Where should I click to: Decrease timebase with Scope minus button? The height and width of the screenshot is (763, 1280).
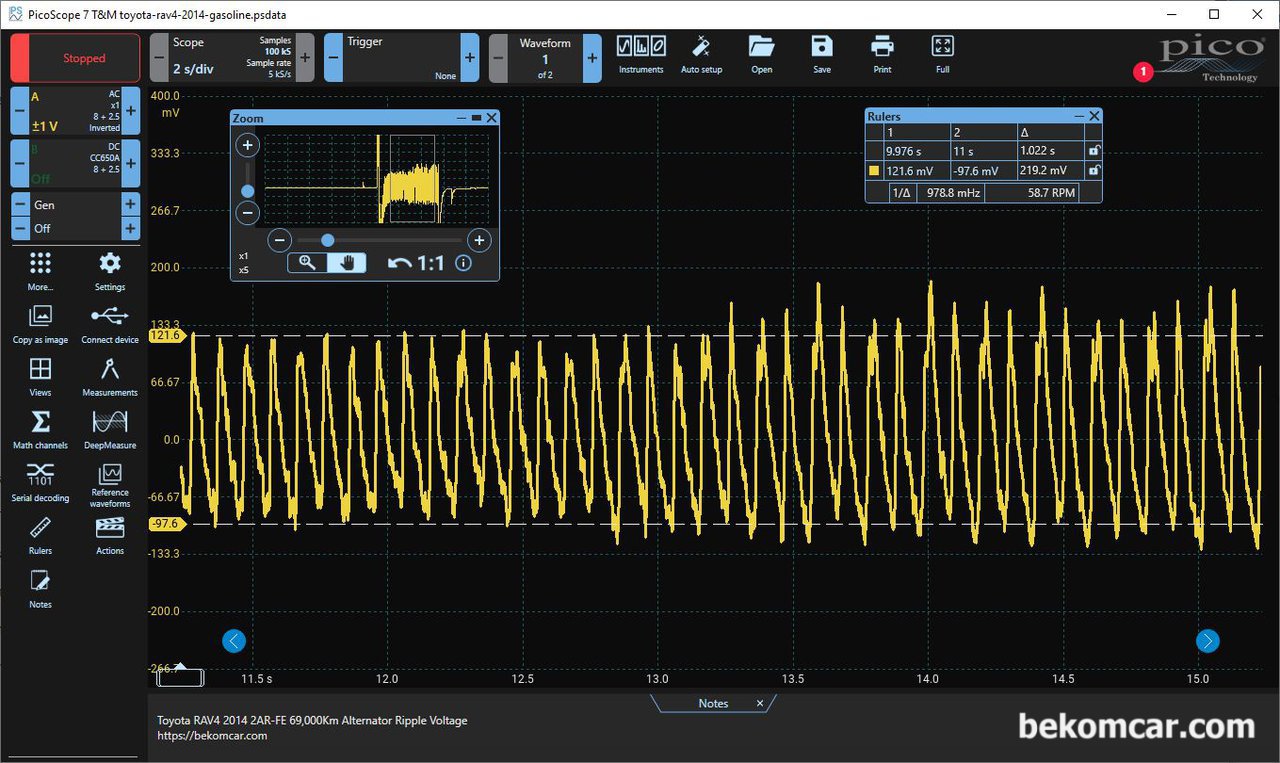[159, 58]
